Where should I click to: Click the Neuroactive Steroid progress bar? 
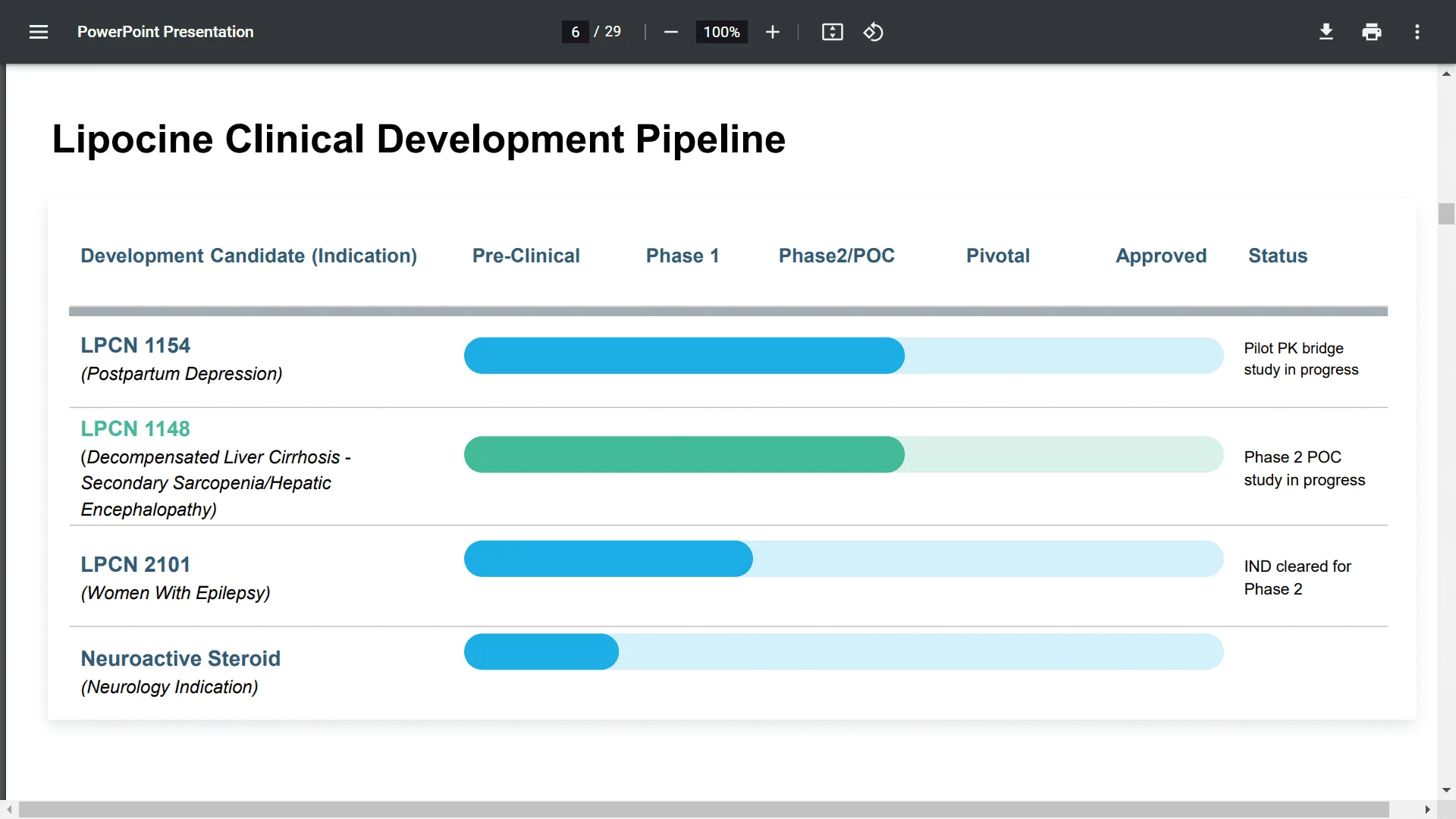[541, 651]
